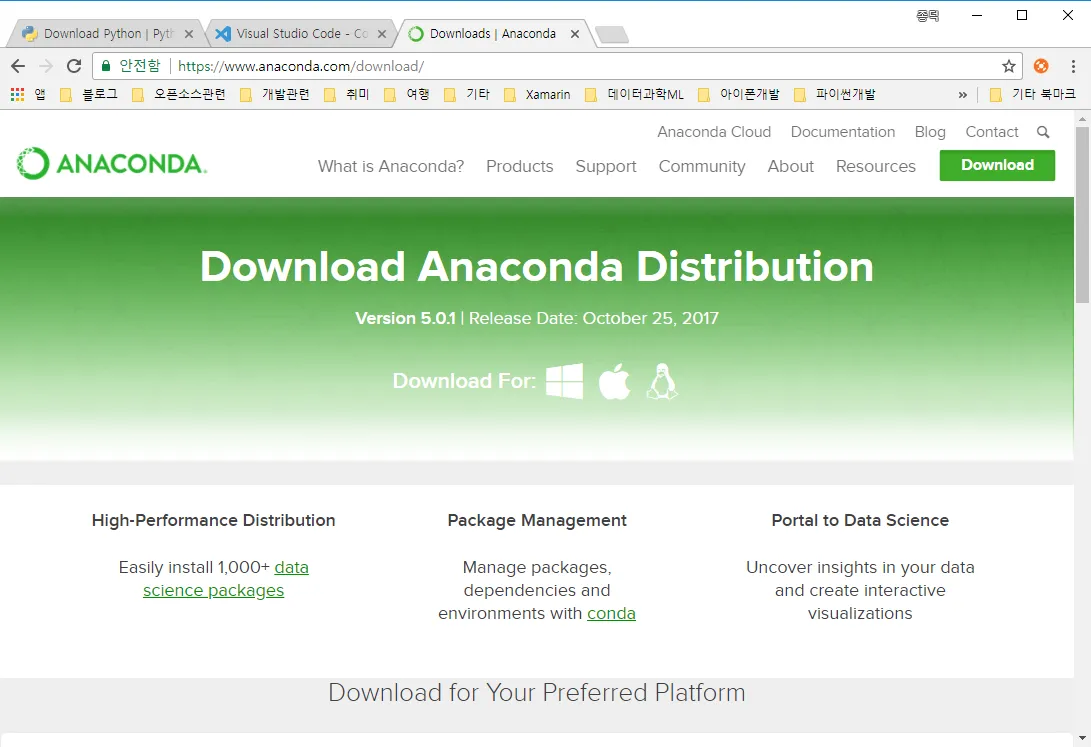This screenshot has width=1091, height=747.
Task: Click the High-Performance Distribution heading
Action: click(x=214, y=520)
